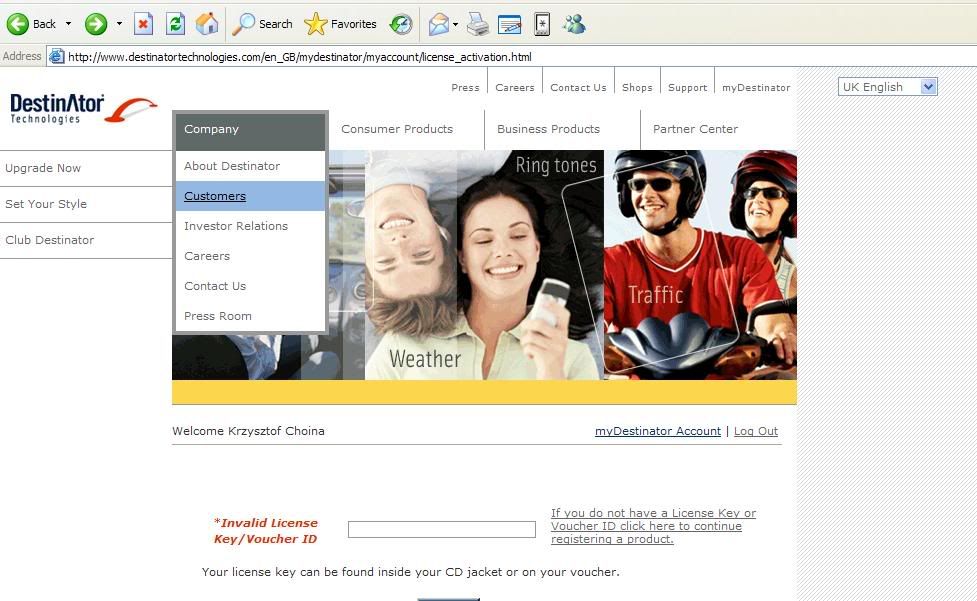The height and width of the screenshot is (601, 977).
Task: Click the mobile device toolbar icon
Action: 542,24
